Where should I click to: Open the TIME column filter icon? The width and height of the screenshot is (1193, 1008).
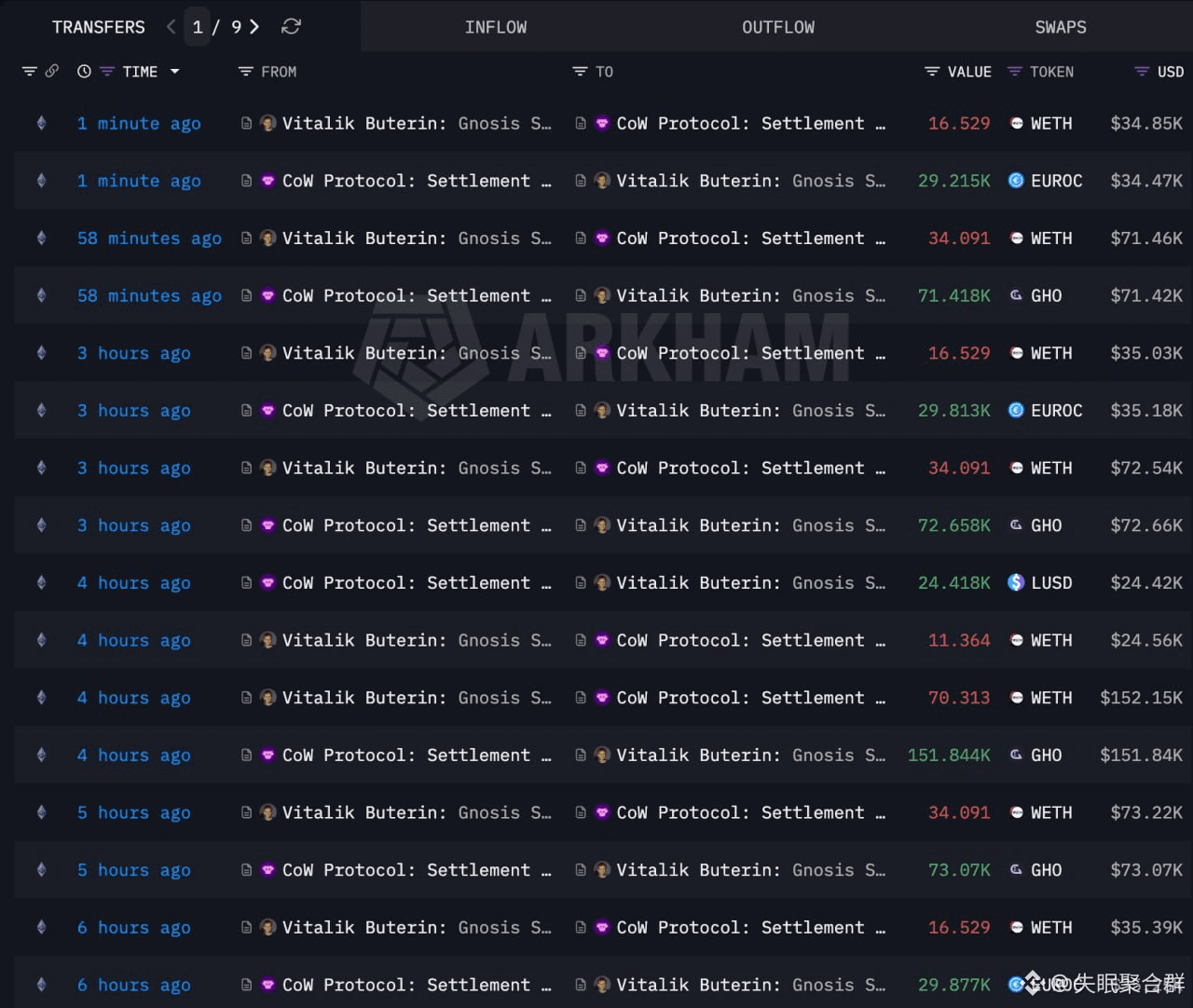[x=106, y=72]
